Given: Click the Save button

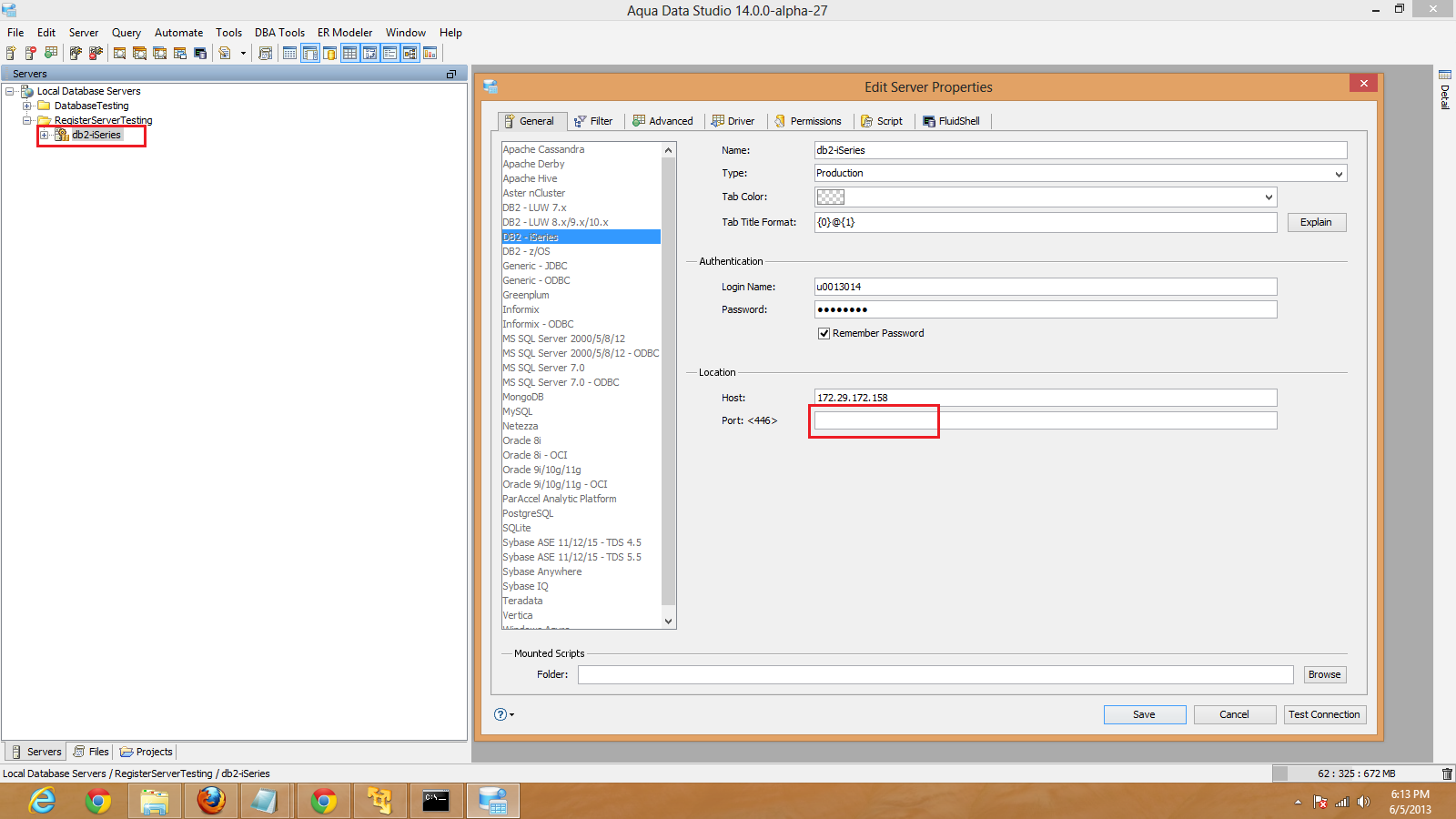Looking at the screenshot, I should point(1145,714).
